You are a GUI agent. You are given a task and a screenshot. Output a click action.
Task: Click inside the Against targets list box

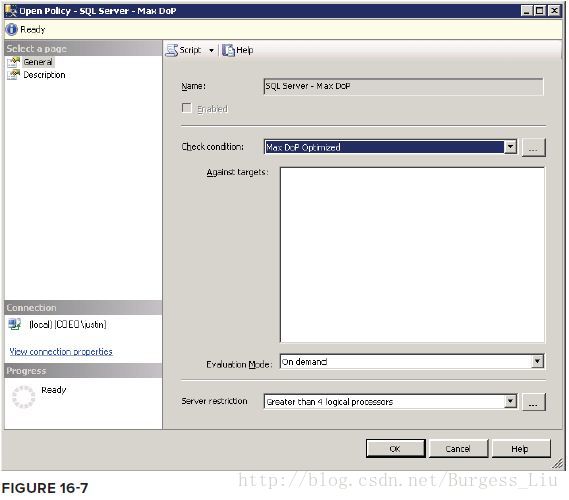tap(412, 255)
